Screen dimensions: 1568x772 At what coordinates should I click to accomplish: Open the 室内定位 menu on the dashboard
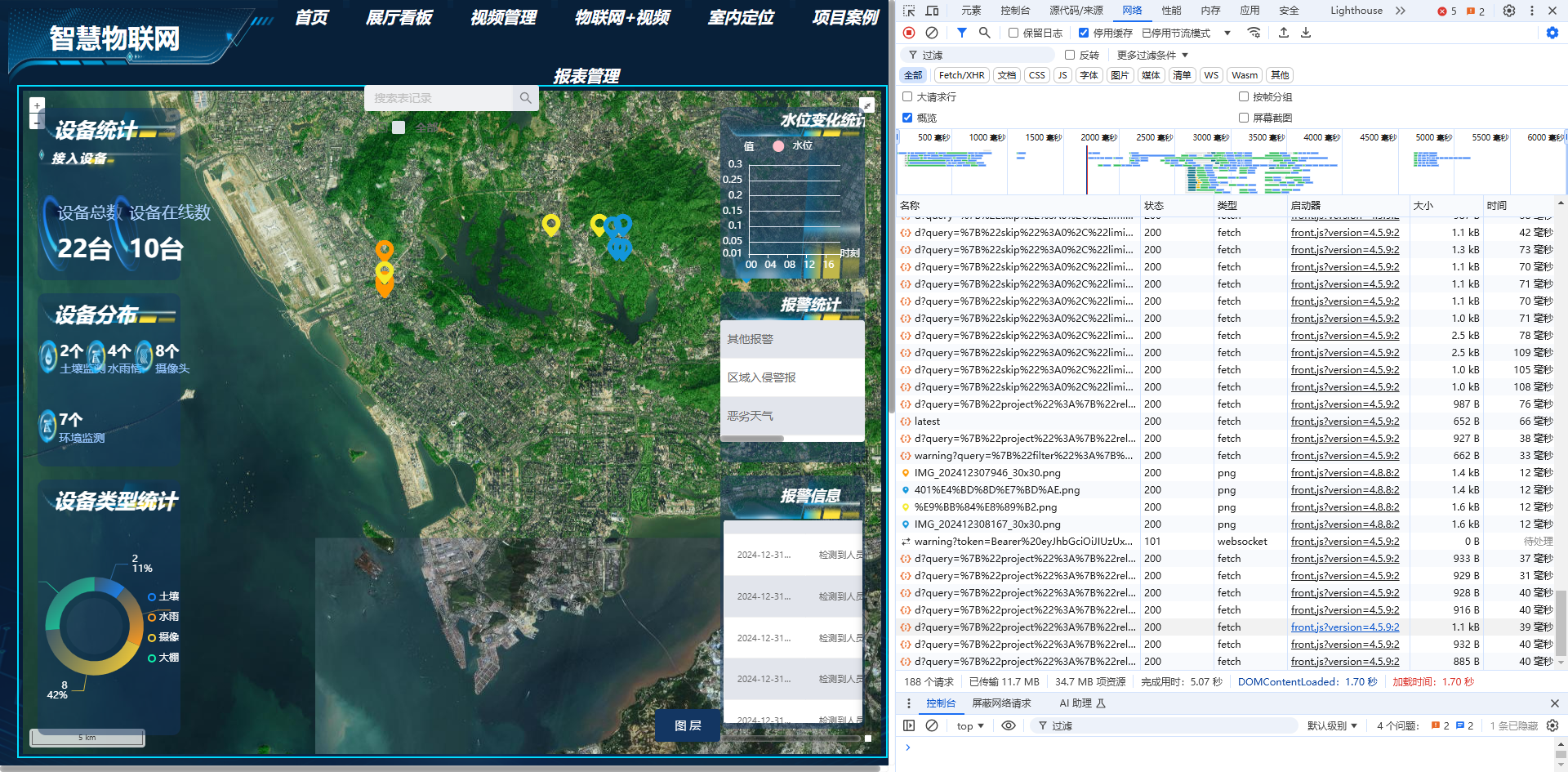pyautogui.click(x=741, y=18)
